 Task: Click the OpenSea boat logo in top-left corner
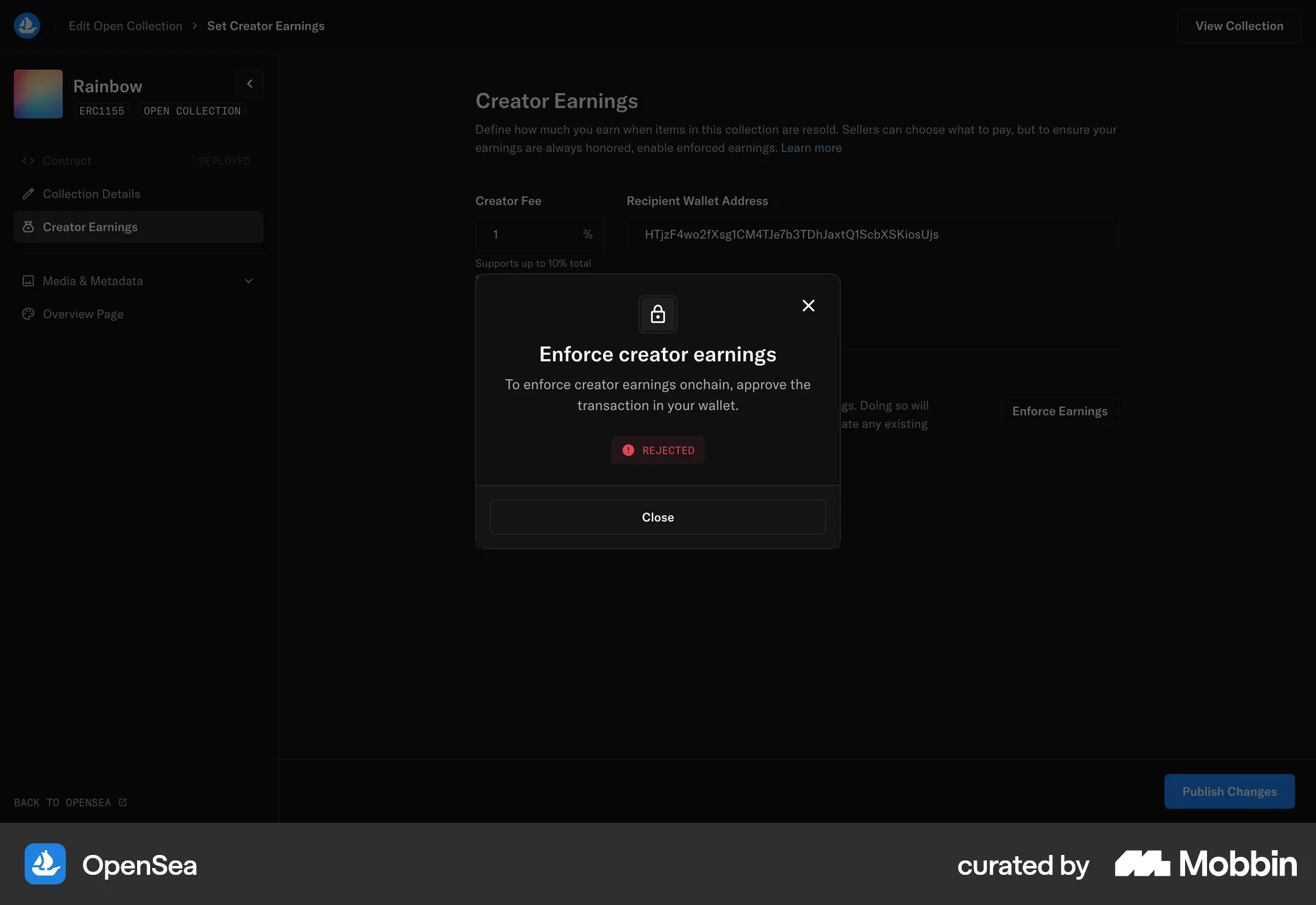26,25
